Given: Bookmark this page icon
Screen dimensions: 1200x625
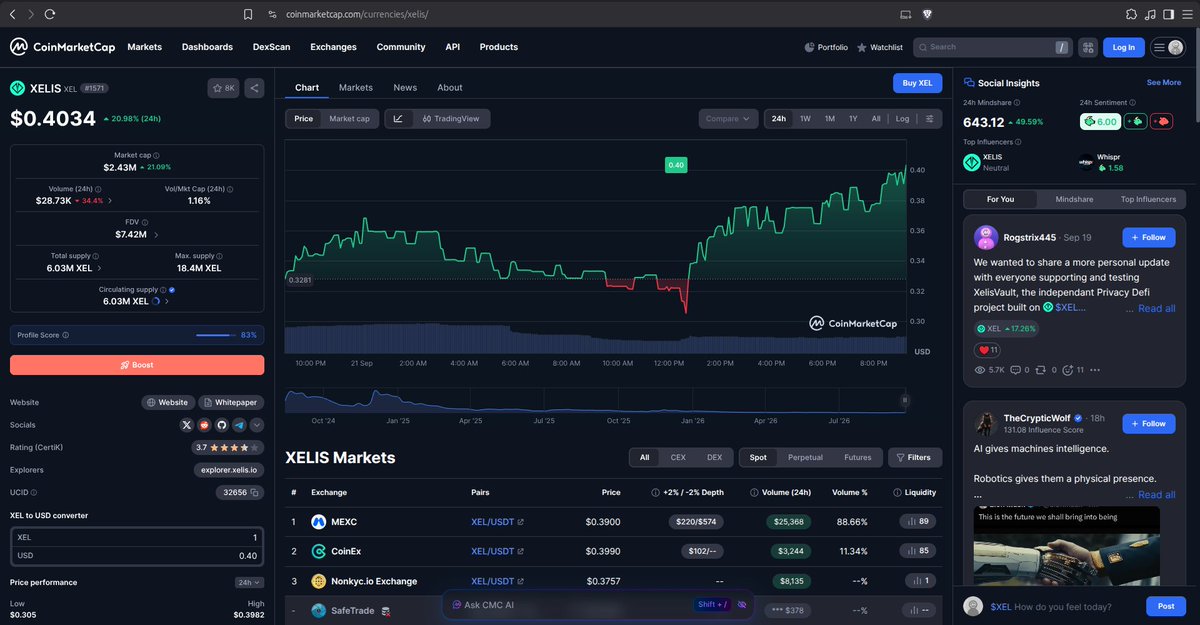Looking at the screenshot, I should click(x=248, y=15).
